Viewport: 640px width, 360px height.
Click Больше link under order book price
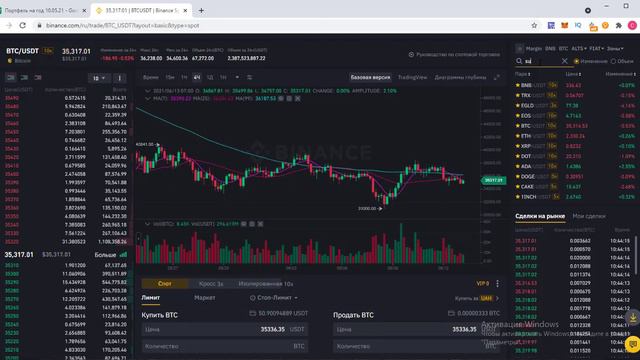point(105,255)
